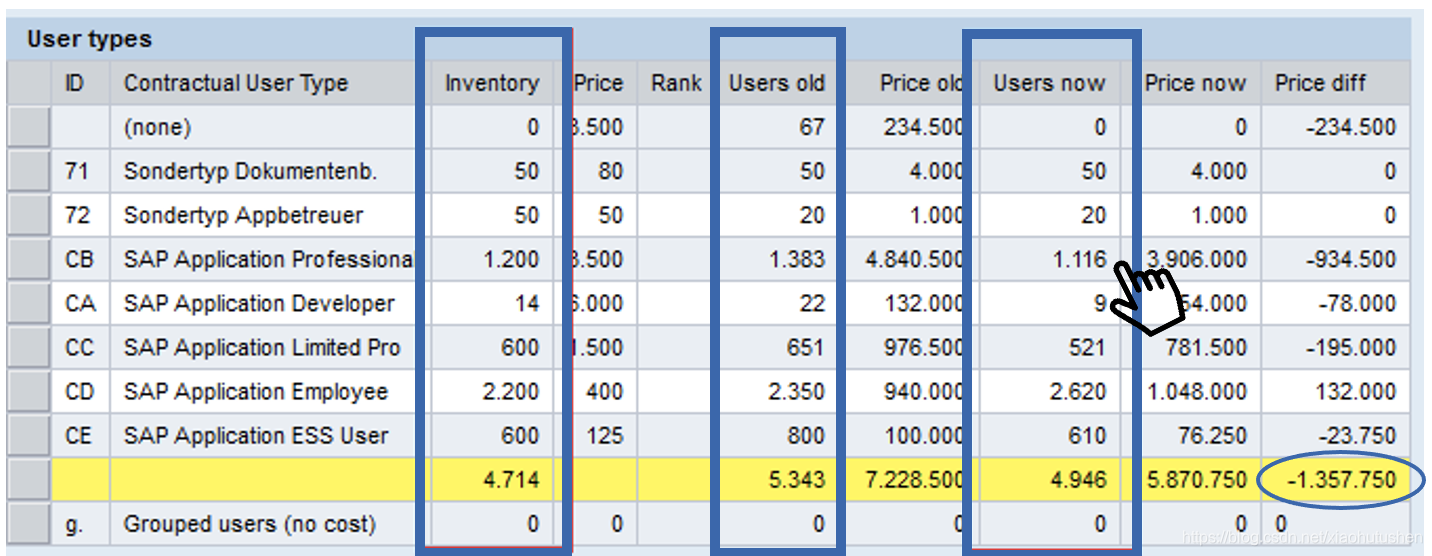The height and width of the screenshot is (556, 1432).
Task: Click the Users old column header
Action: (777, 83)
